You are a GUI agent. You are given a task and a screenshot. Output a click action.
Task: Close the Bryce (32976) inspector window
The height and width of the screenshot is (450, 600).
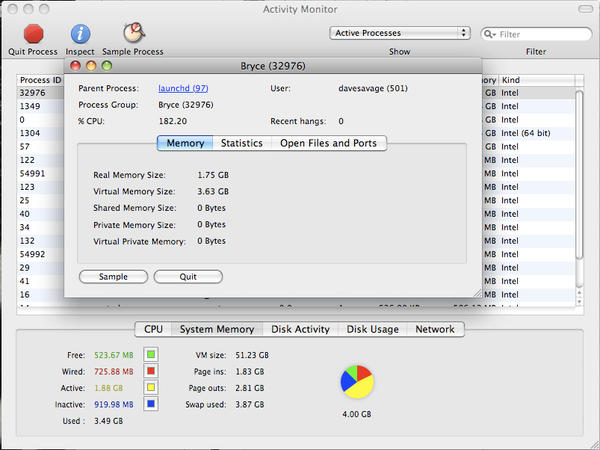[75, 66]
